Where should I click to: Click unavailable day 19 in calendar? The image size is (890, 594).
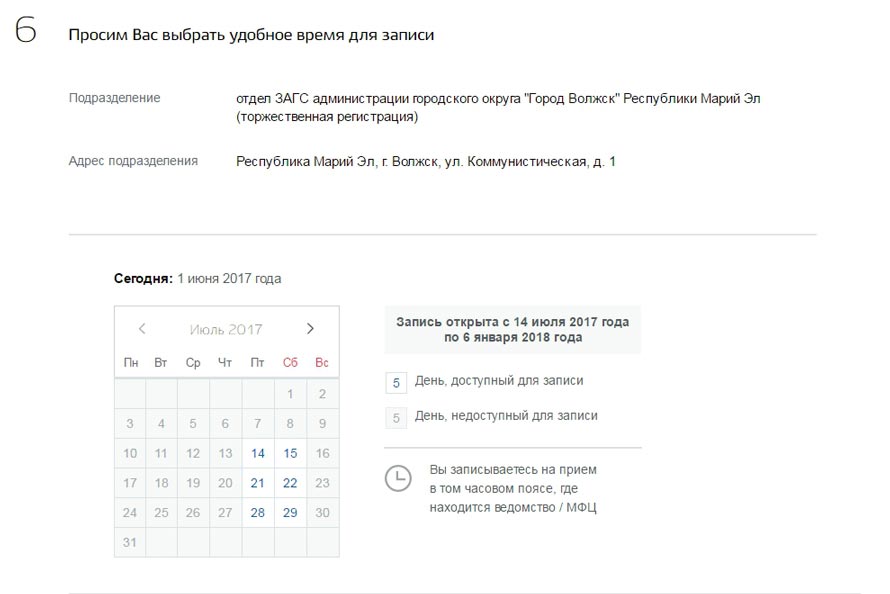pos(193,483)
